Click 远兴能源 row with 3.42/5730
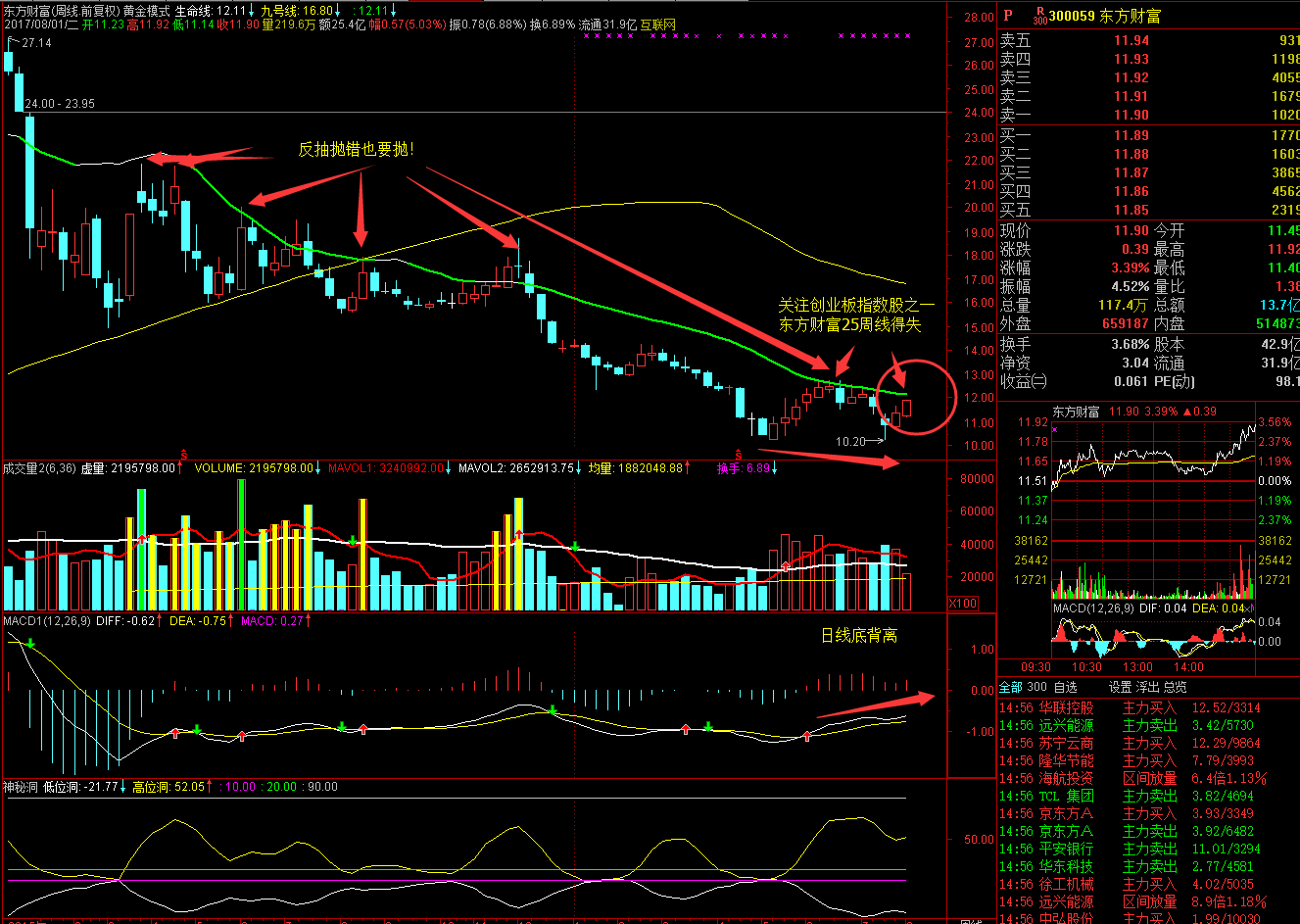This screenshot has height=924, width=1300. (x=1149, y=725)
